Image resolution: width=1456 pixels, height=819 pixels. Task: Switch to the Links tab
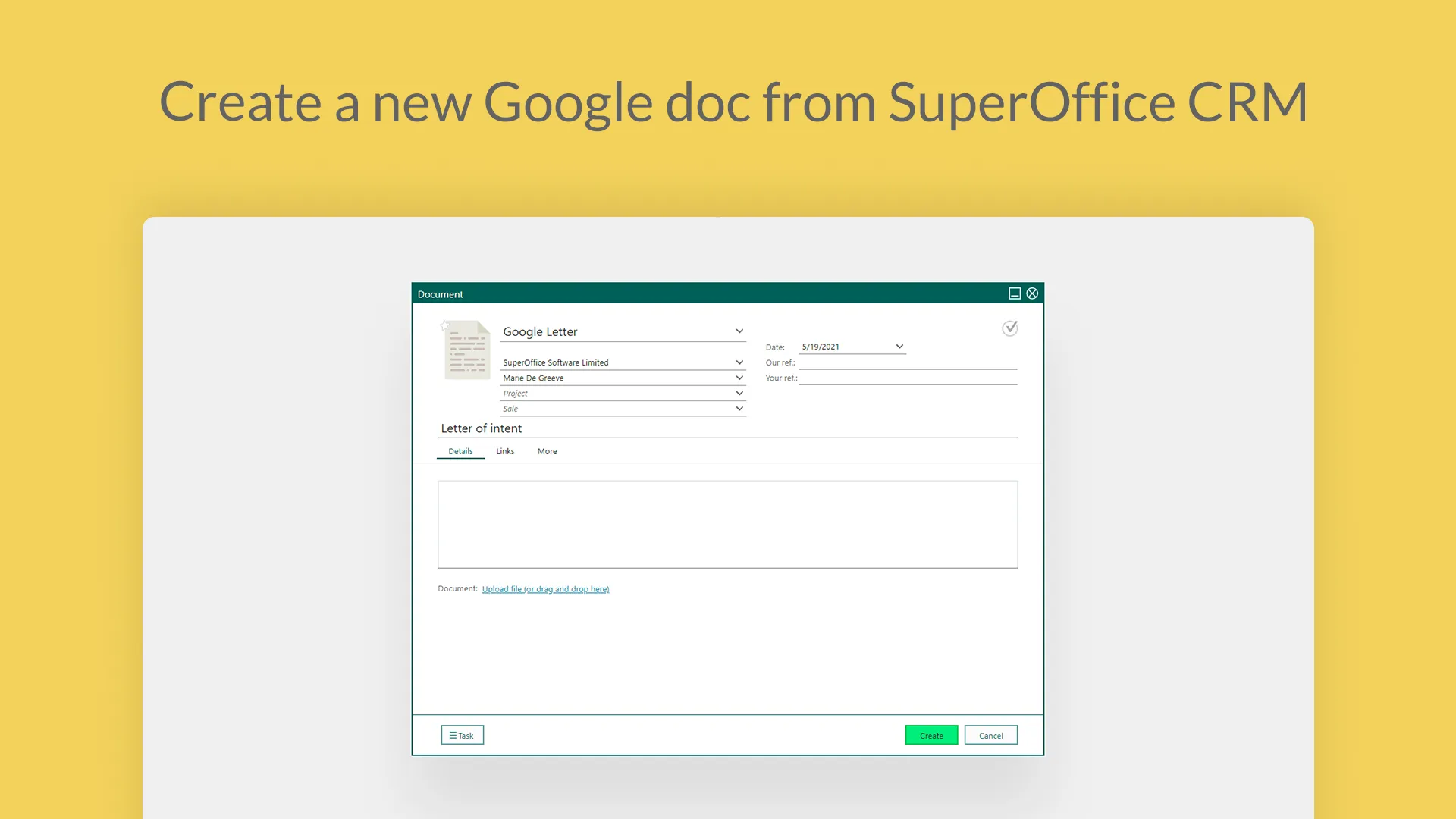(x=505, y=451)
